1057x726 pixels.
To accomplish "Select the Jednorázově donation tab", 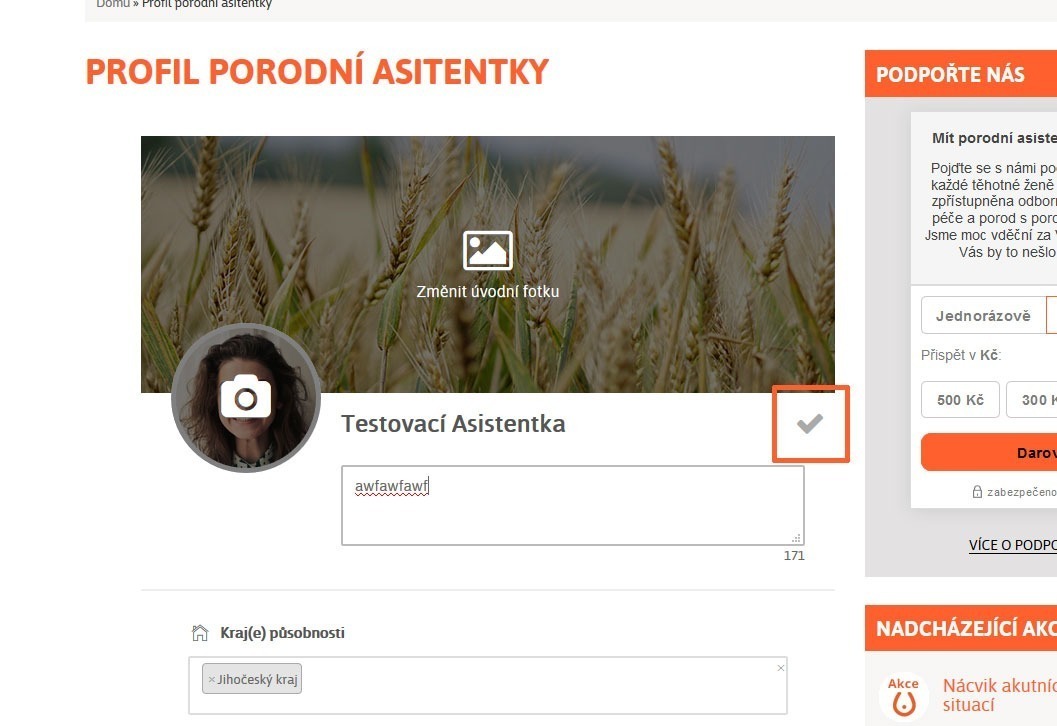I will coord(983,315).
